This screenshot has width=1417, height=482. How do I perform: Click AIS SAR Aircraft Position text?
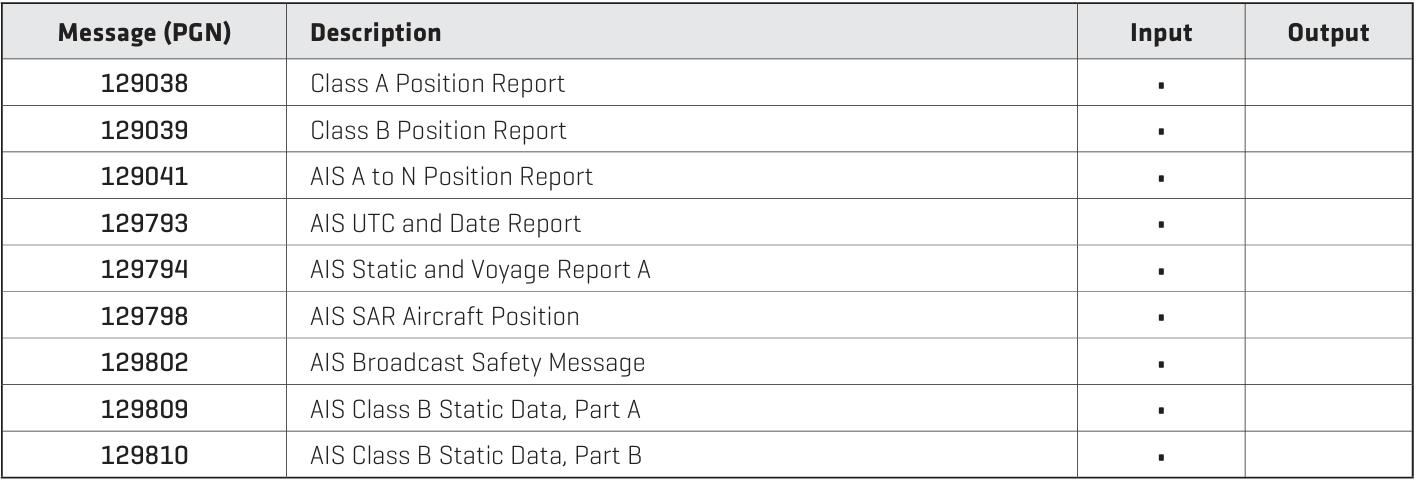coord(445,317)
